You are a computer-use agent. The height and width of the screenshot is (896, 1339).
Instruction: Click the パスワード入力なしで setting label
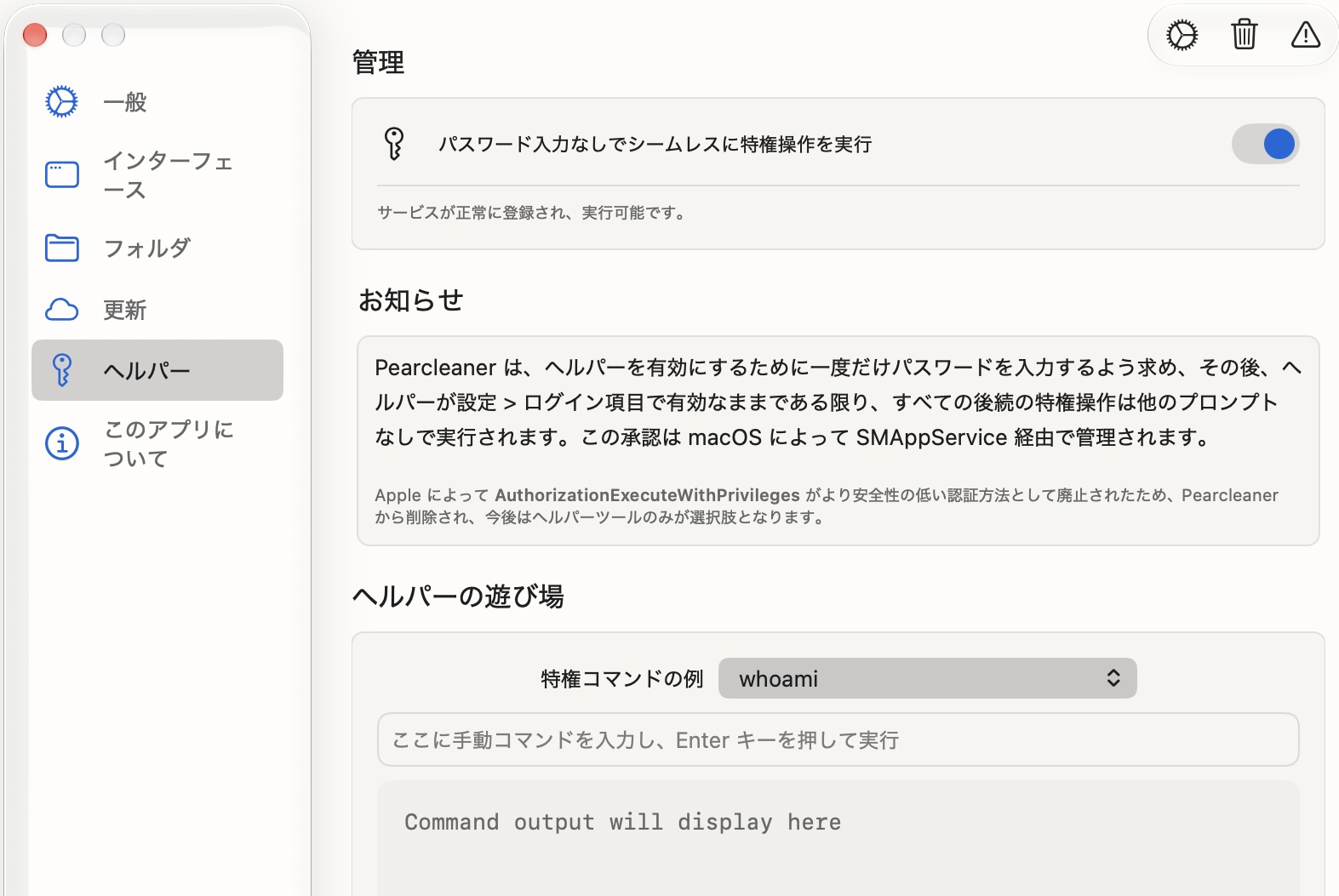point(655,145)
